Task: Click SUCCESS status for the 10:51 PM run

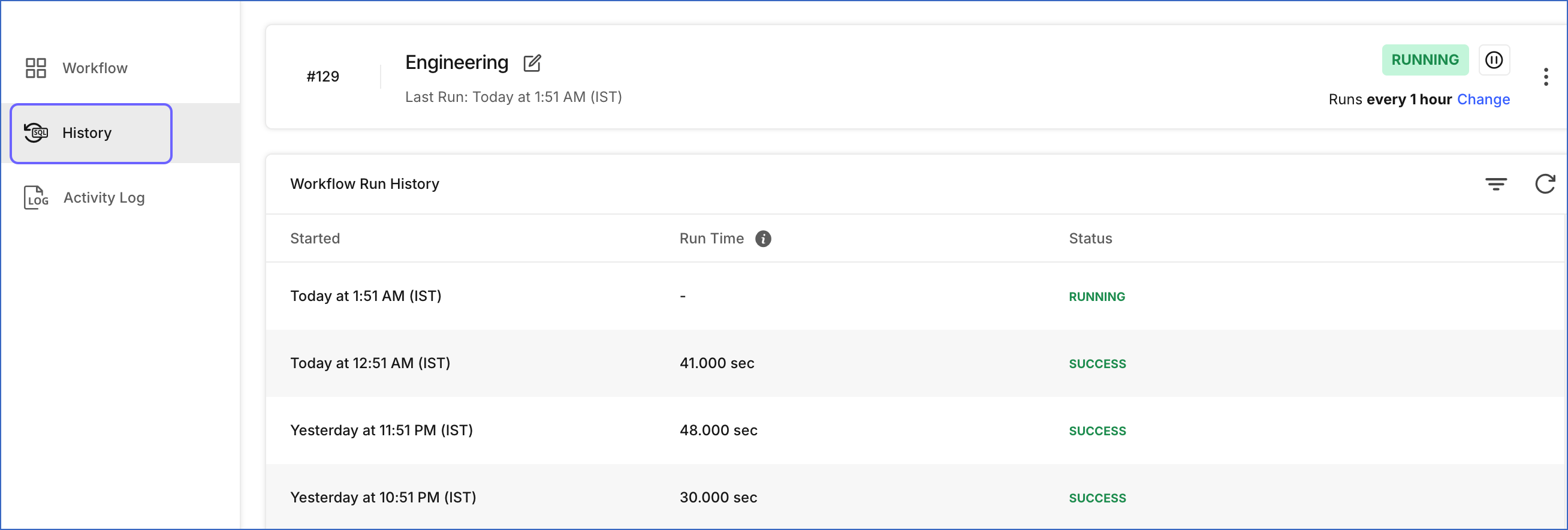Action: click(1097, 498)
